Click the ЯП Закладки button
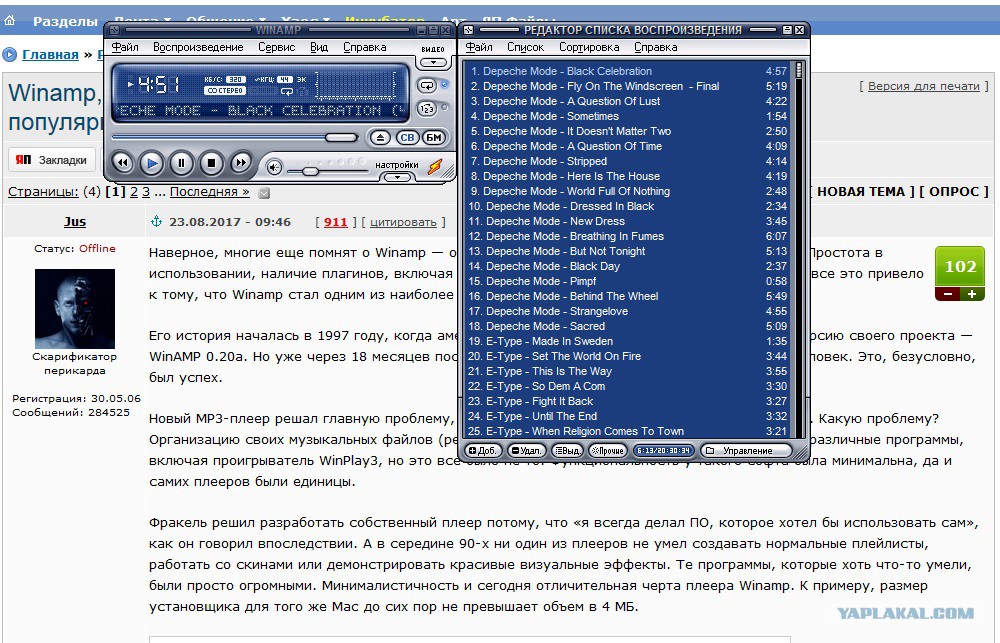Image resolution: width=1000 pixels, height=643 pixels. (x=52, y=160)
